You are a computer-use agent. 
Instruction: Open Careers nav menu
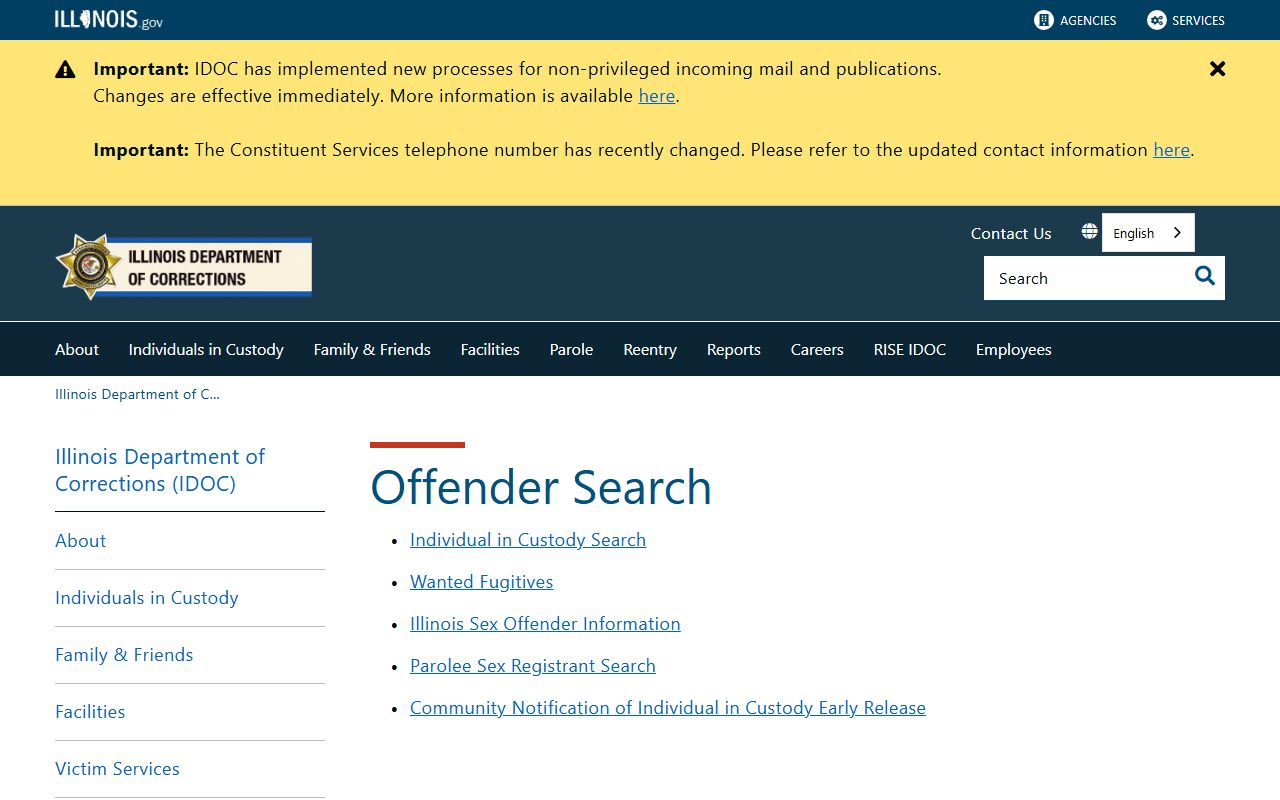(x=817, y=349)
